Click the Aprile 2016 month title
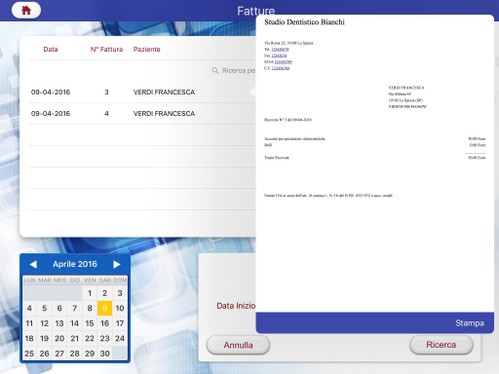Viewport: 499px width, 374px height. point(75,264)
